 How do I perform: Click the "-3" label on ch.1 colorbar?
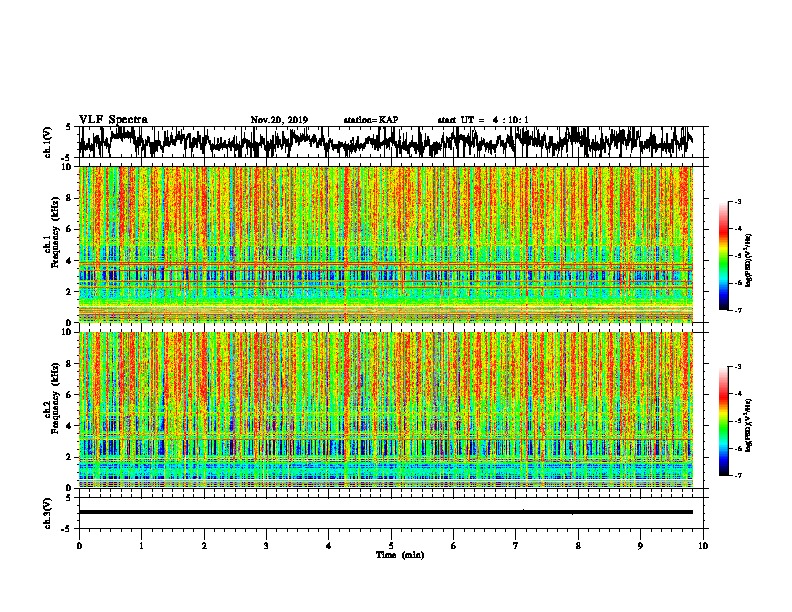click(737, 201)
